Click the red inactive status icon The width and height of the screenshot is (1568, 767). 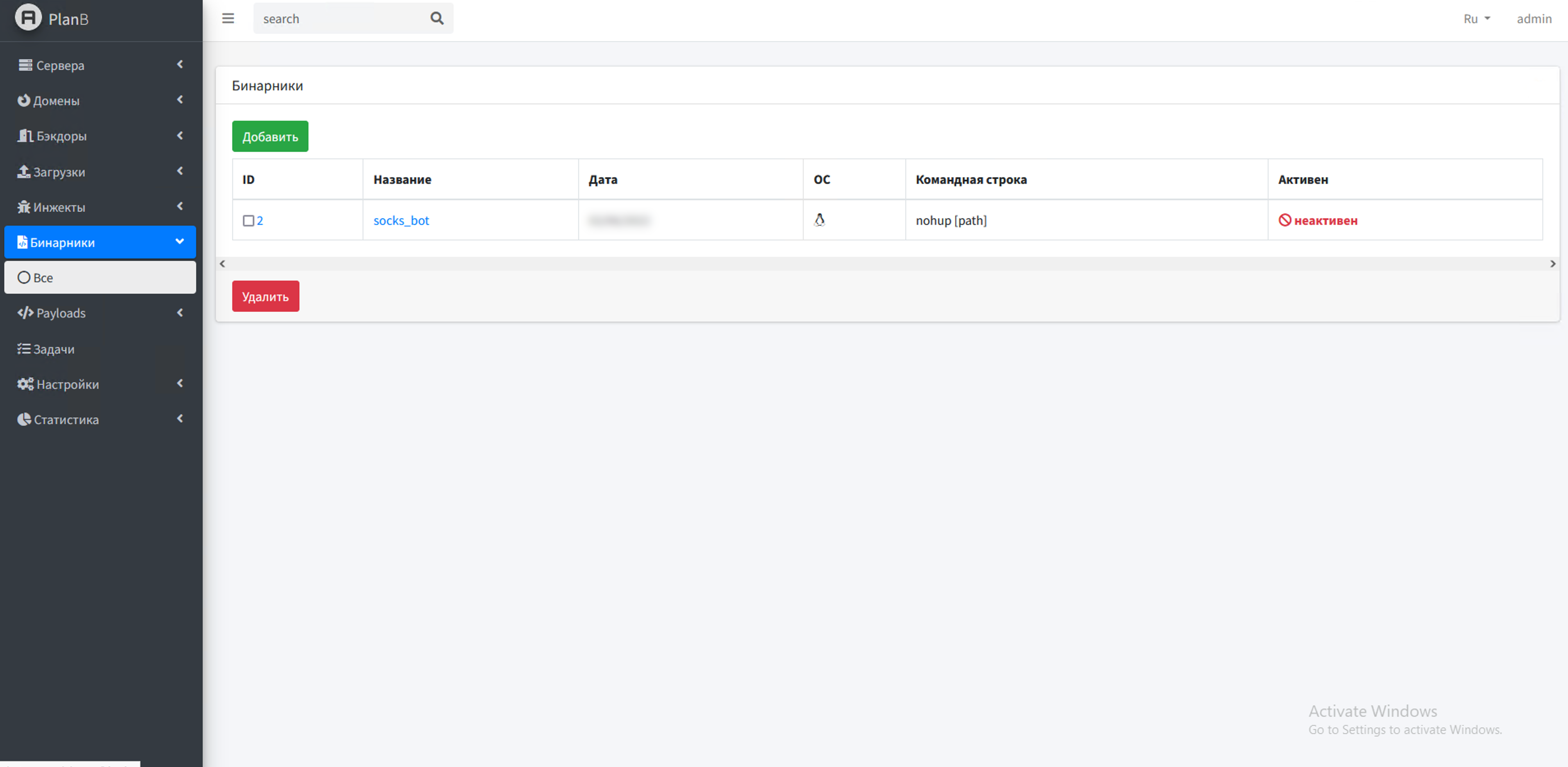click(1284, 220)
